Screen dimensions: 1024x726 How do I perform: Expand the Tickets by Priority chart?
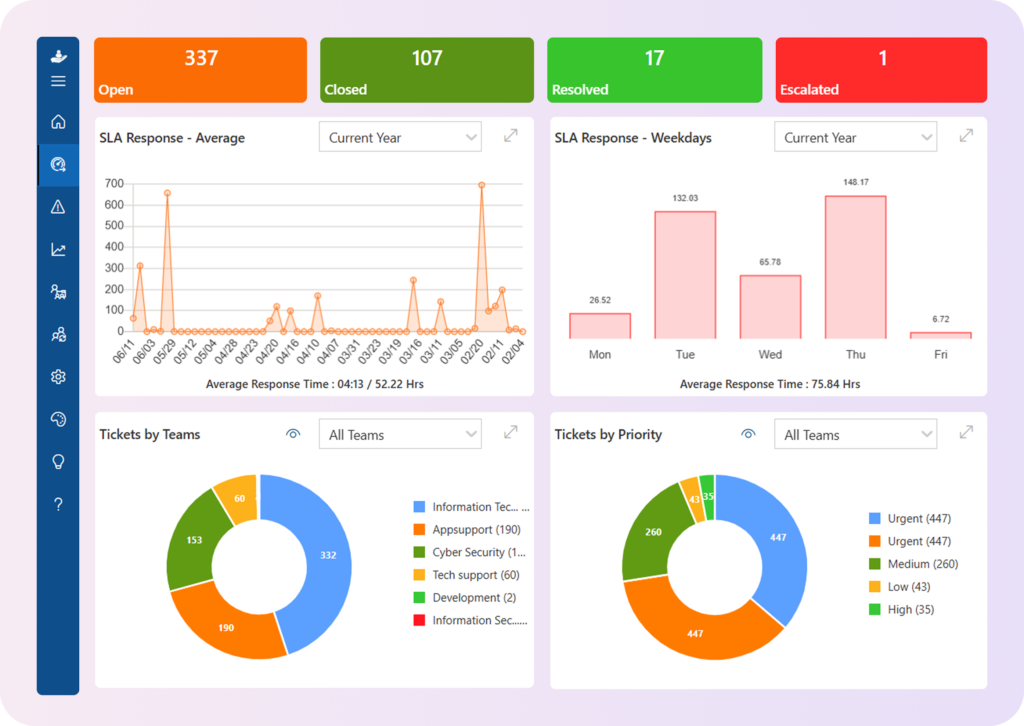click(x=966, y=432)
